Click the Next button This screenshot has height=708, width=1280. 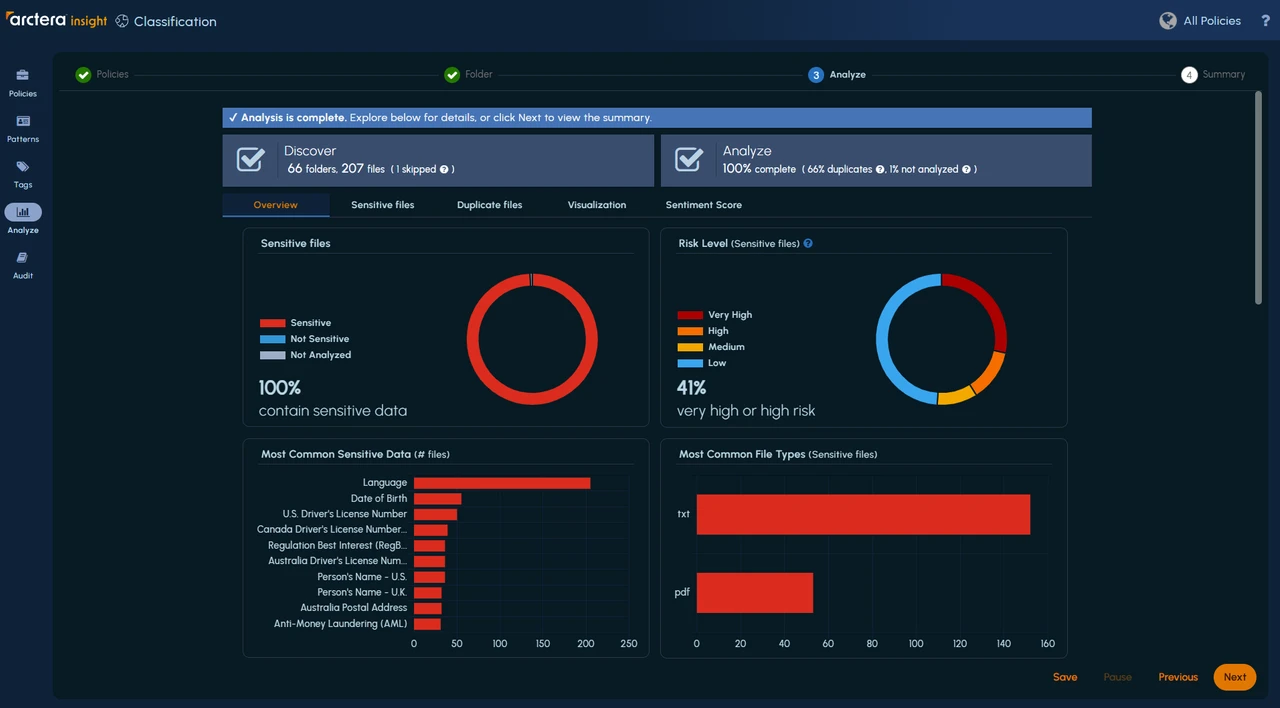(x=1234, y=677)
